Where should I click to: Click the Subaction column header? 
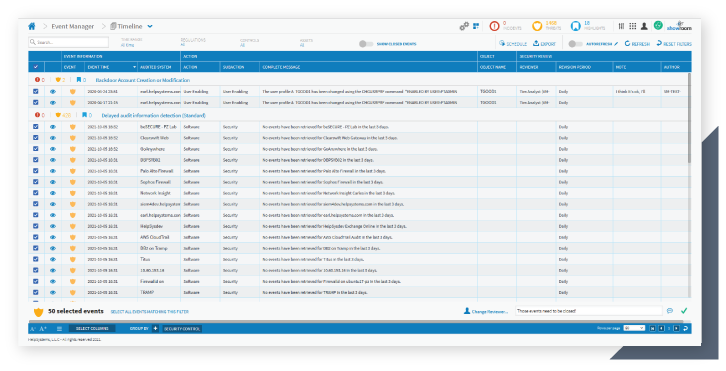pos(240,67)
